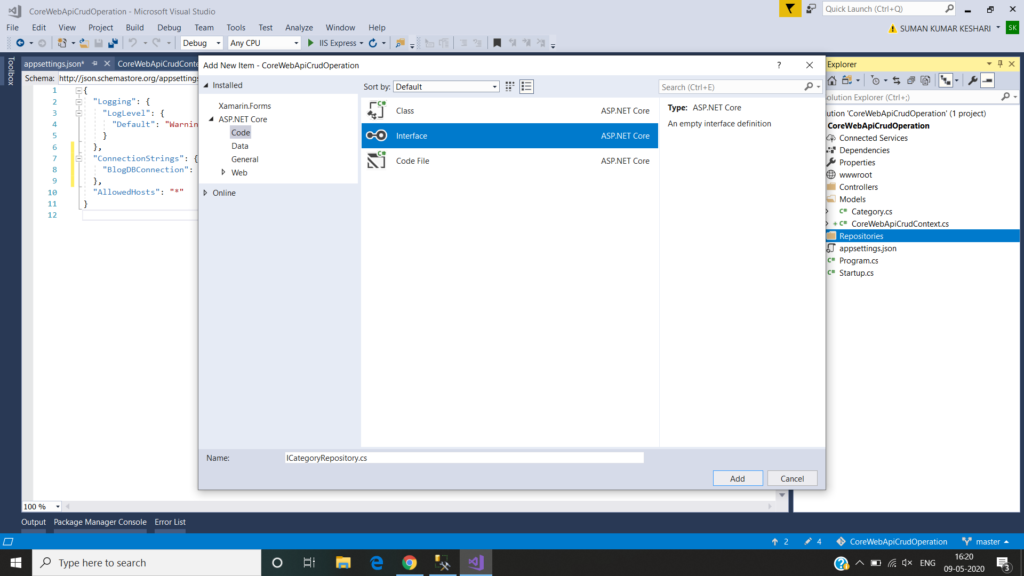
Task: Click the dialog help question mark
Action: click(778, 65)
